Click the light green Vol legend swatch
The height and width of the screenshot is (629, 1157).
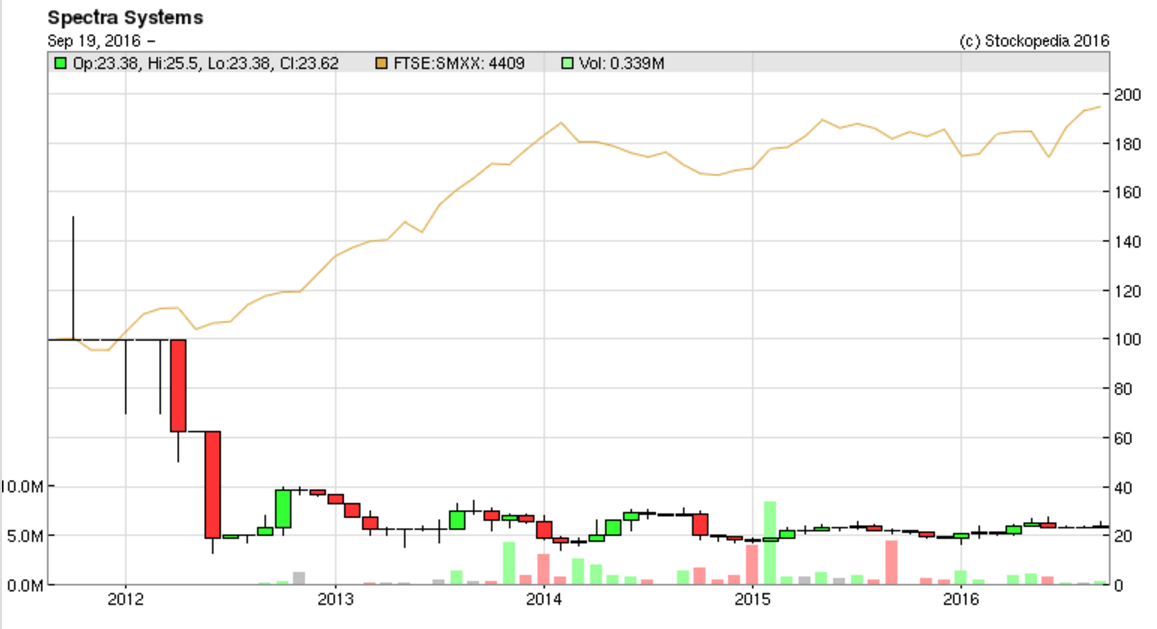(x=567, y=63)
